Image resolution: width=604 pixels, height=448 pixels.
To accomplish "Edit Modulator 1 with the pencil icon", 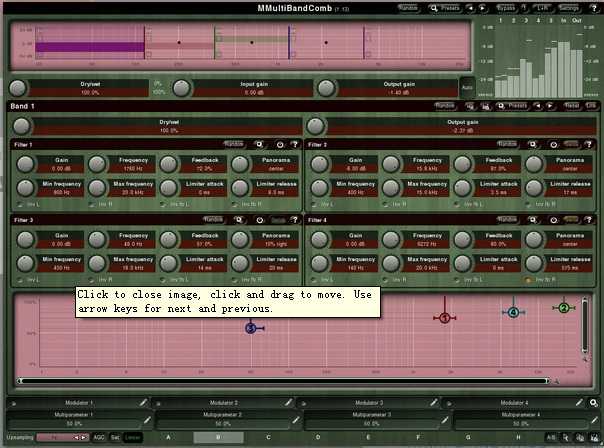I will 145,402.
